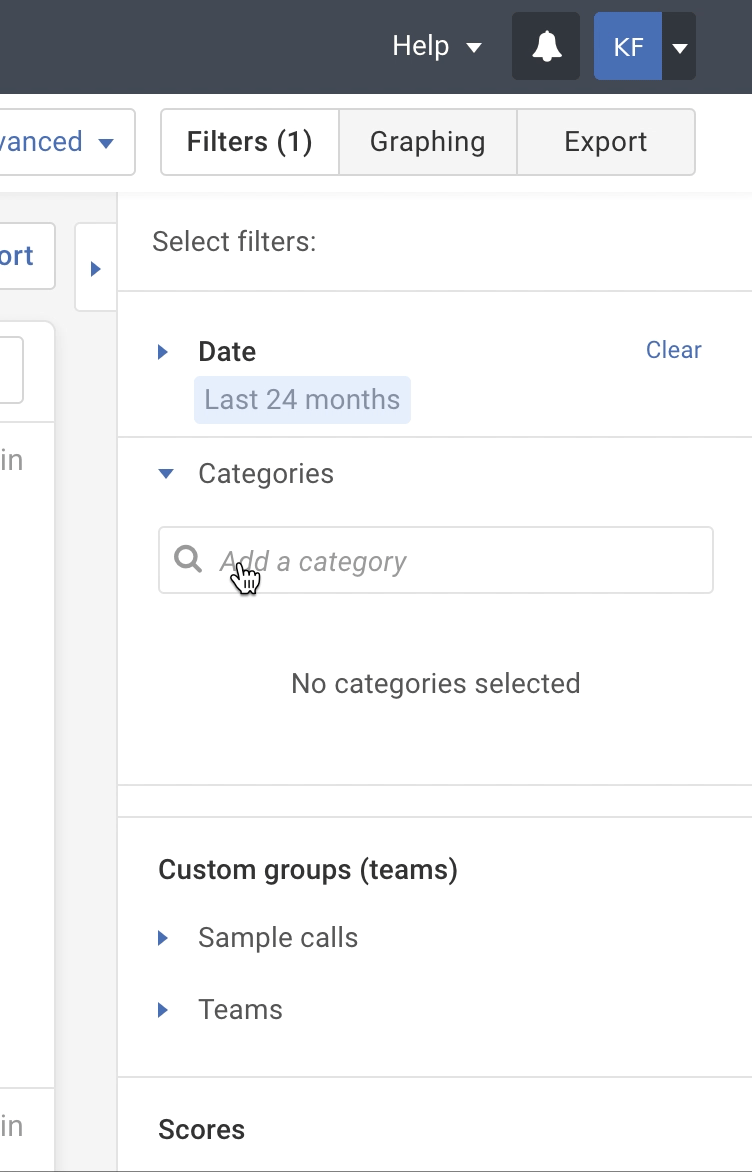Switch to the Filters (1) tab
The height and width of the screenshot is (1172, 752).
click(250, 142)
